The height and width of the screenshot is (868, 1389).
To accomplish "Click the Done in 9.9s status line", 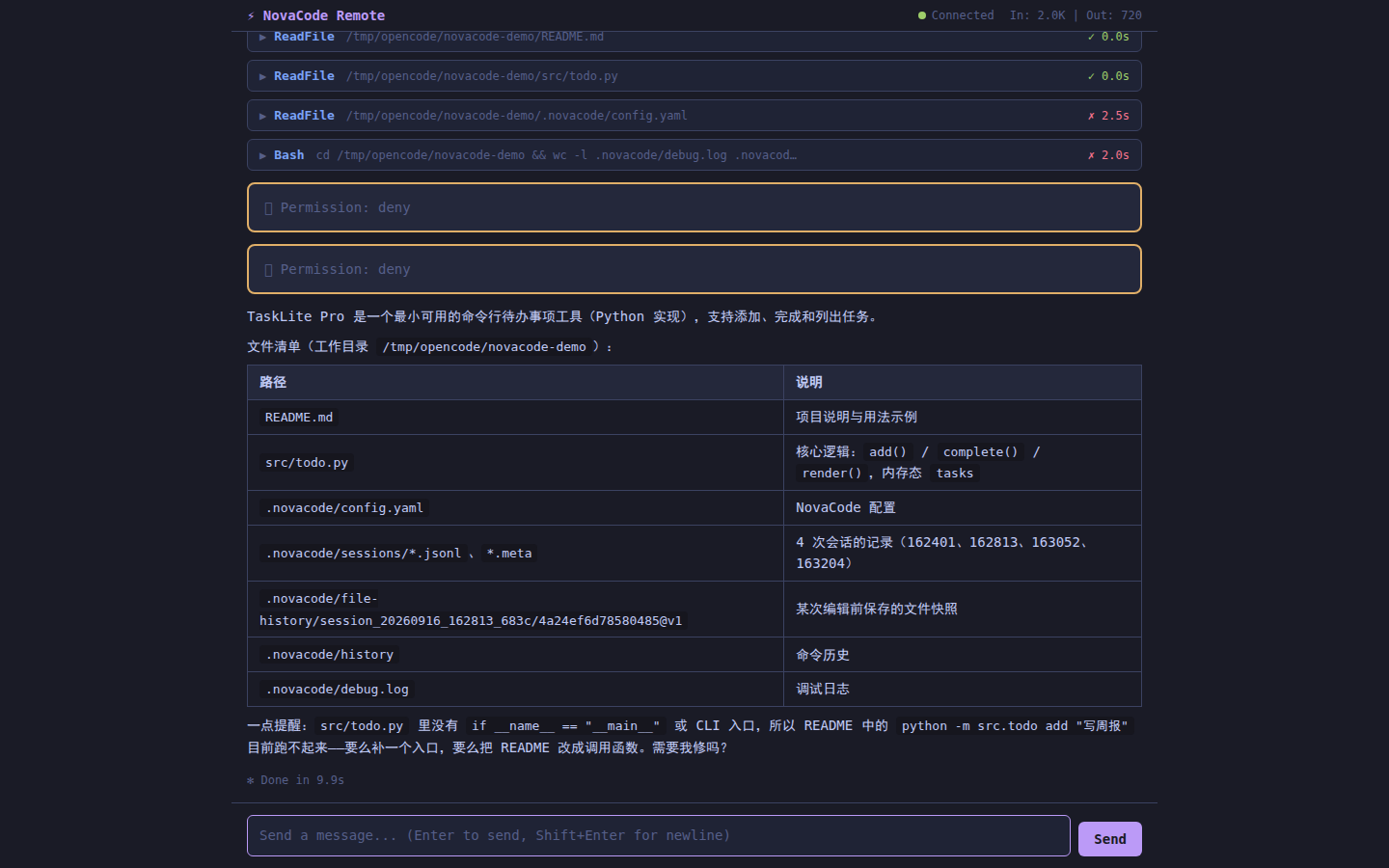I will pyautogui.click(x=295, y=780).
